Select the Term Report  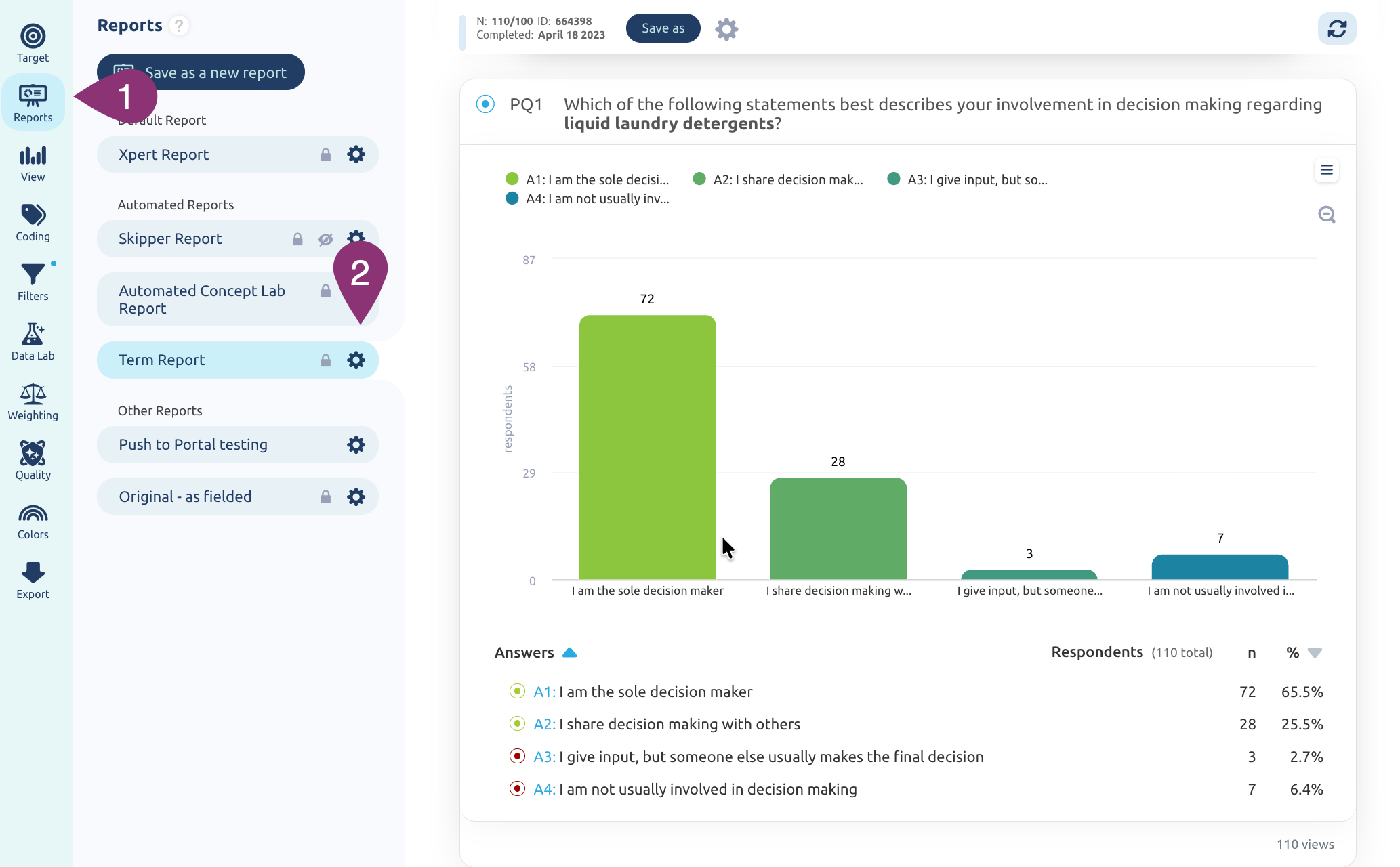point(237,360)
